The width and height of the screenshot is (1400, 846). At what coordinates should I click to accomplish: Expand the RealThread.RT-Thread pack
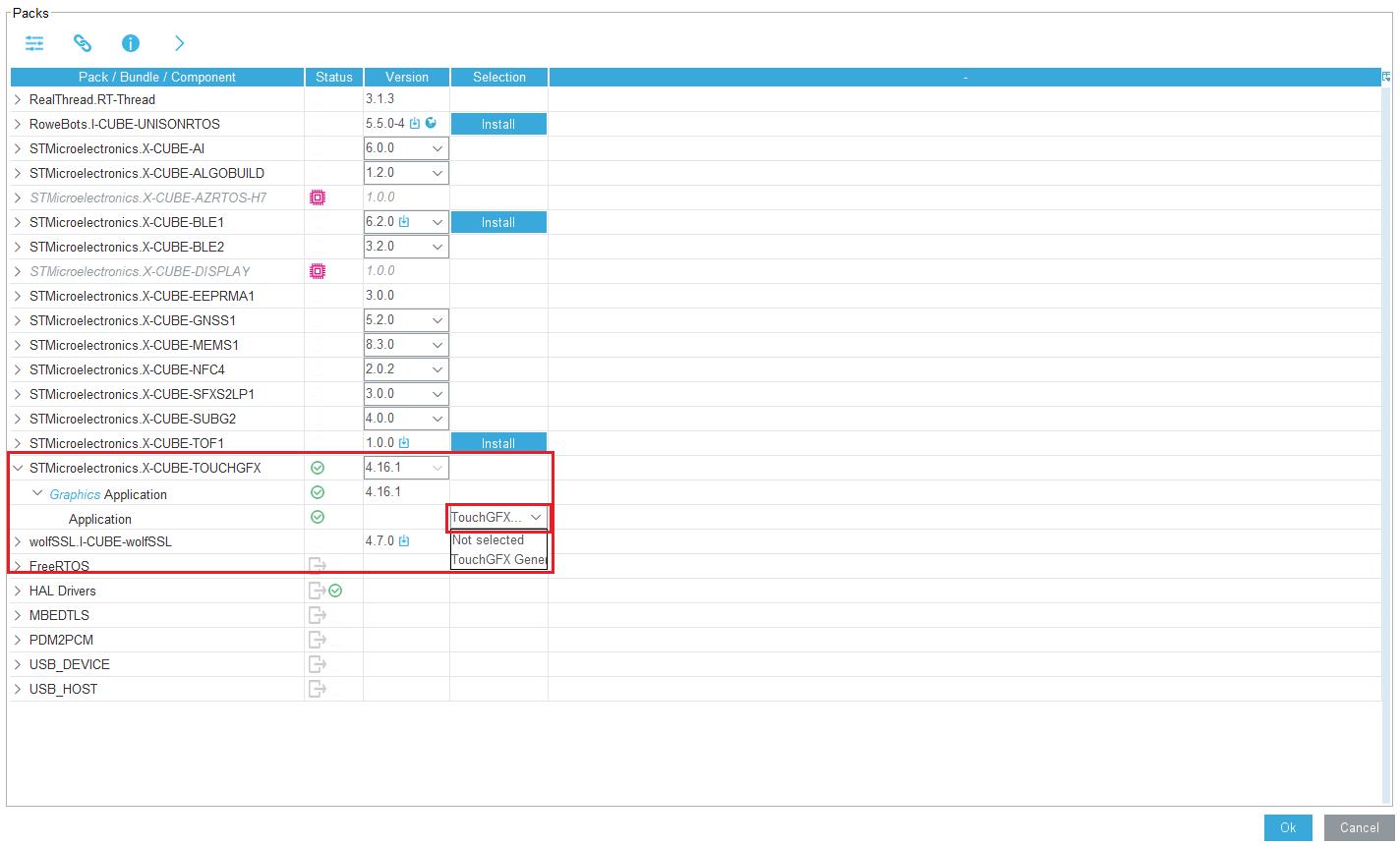tap(18, 99)
